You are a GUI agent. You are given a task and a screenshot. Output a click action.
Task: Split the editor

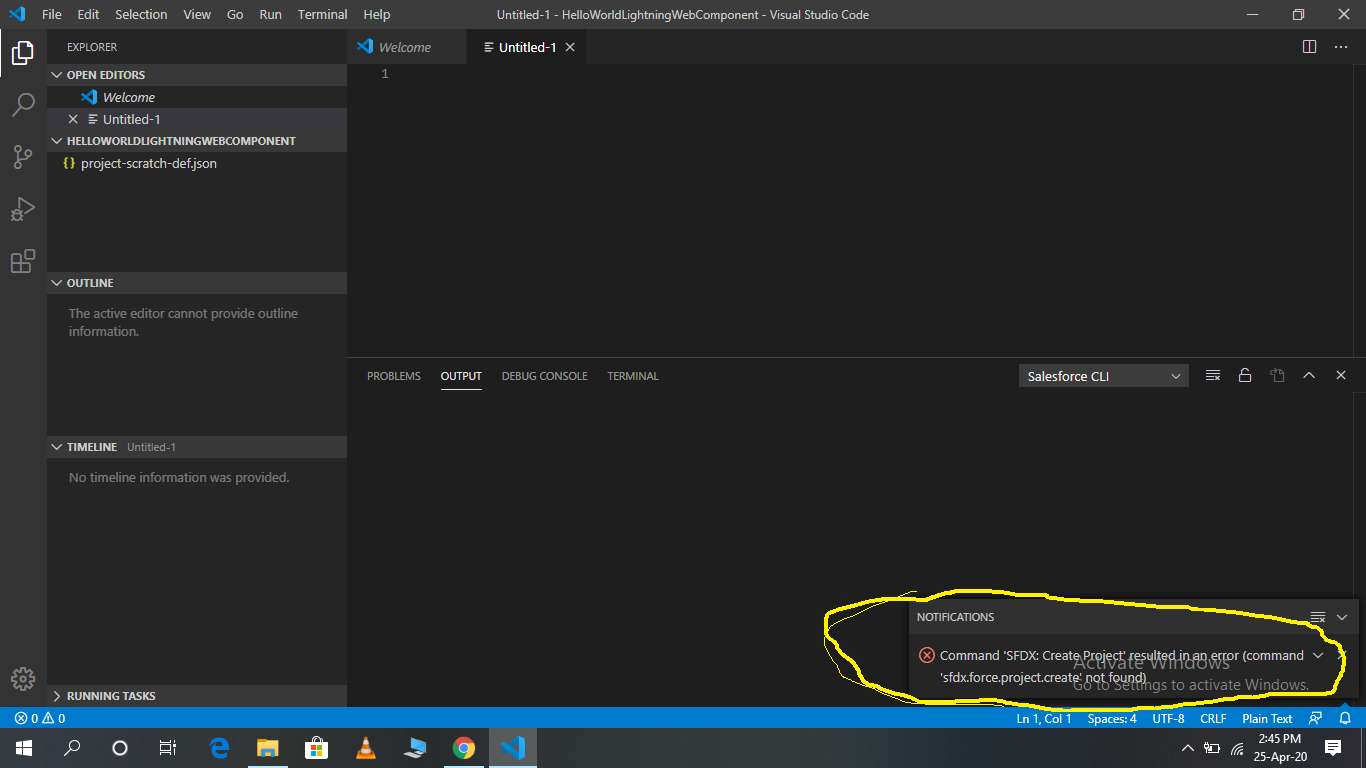click(x=1309, y=46)
